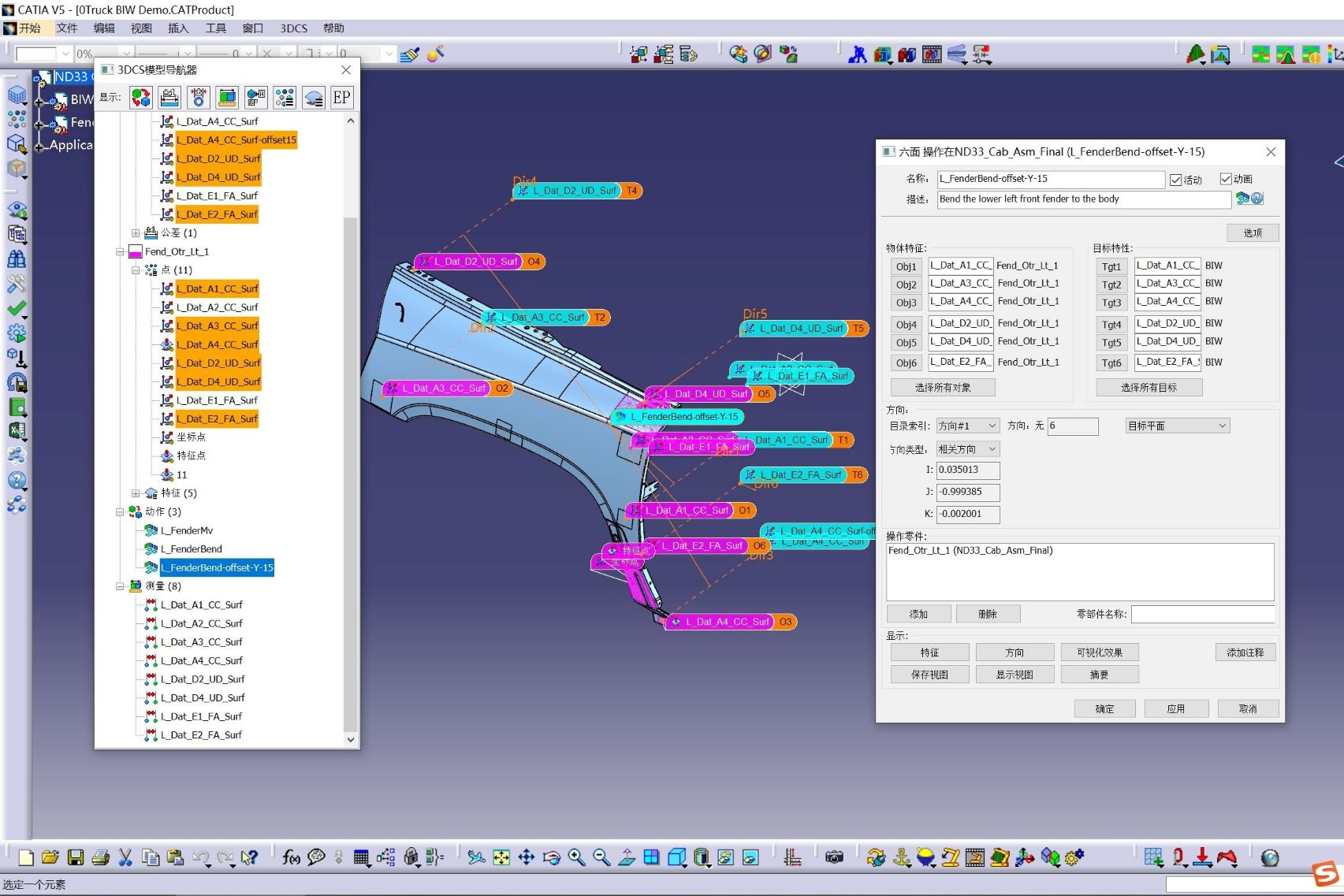The height and width of the screenshot is (896, 1344).
Task: Click the film-strip animation icon in top toolbar
Action: pos(932,54)
